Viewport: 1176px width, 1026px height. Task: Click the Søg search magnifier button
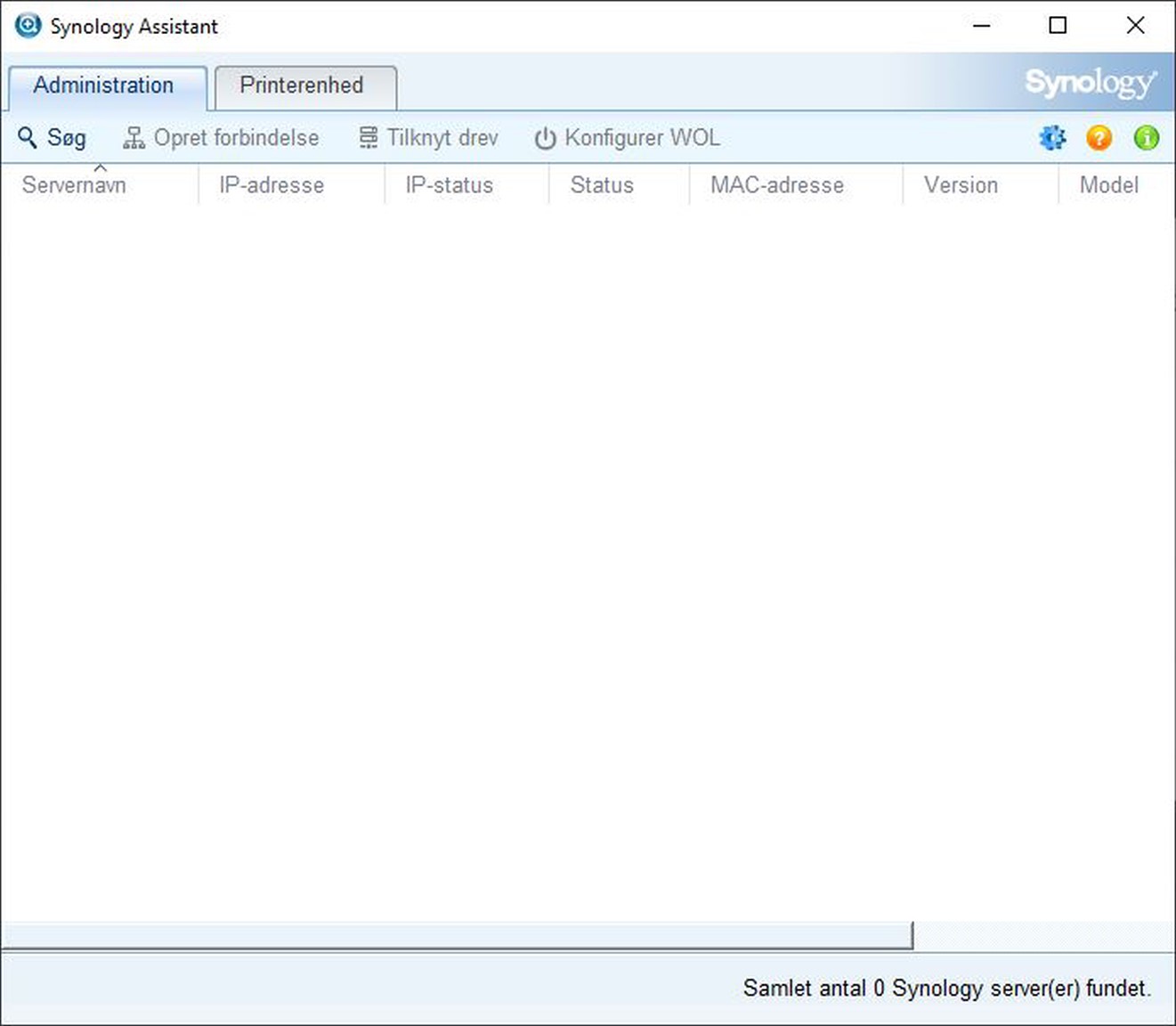click(x=52, y=138)
